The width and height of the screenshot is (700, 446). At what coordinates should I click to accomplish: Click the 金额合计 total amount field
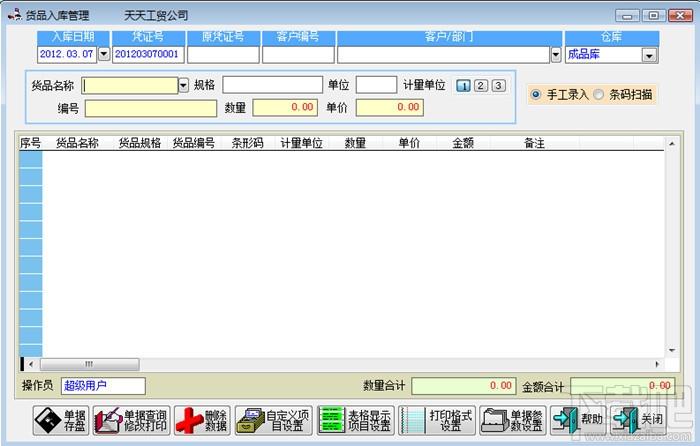(x=622, y=386)
